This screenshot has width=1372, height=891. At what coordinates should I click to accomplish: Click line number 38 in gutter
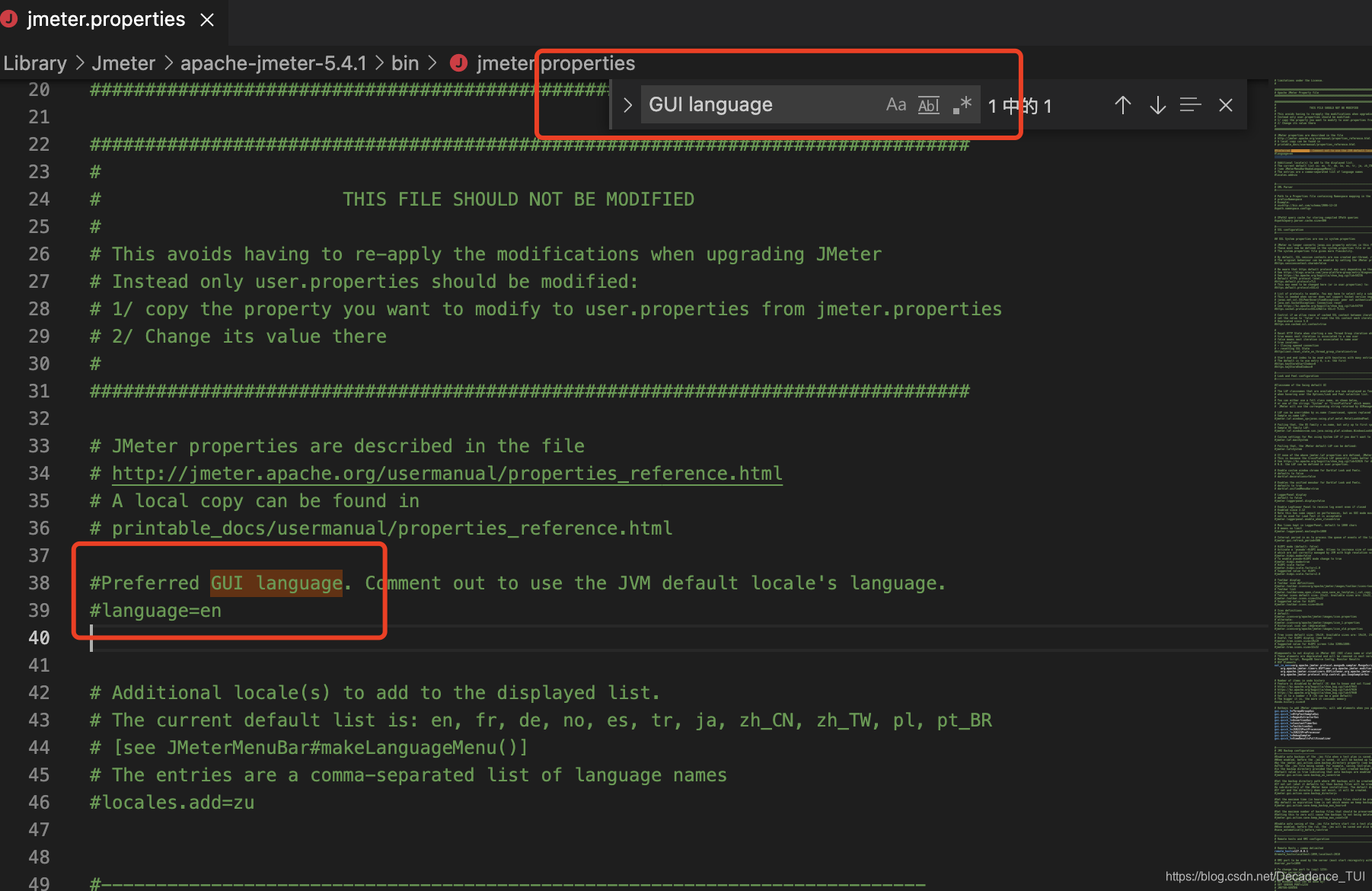(x=39, y=583)
